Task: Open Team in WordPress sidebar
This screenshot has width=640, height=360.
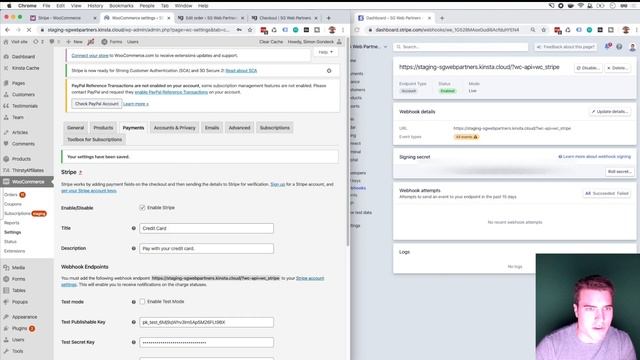Action: (18, 117)
